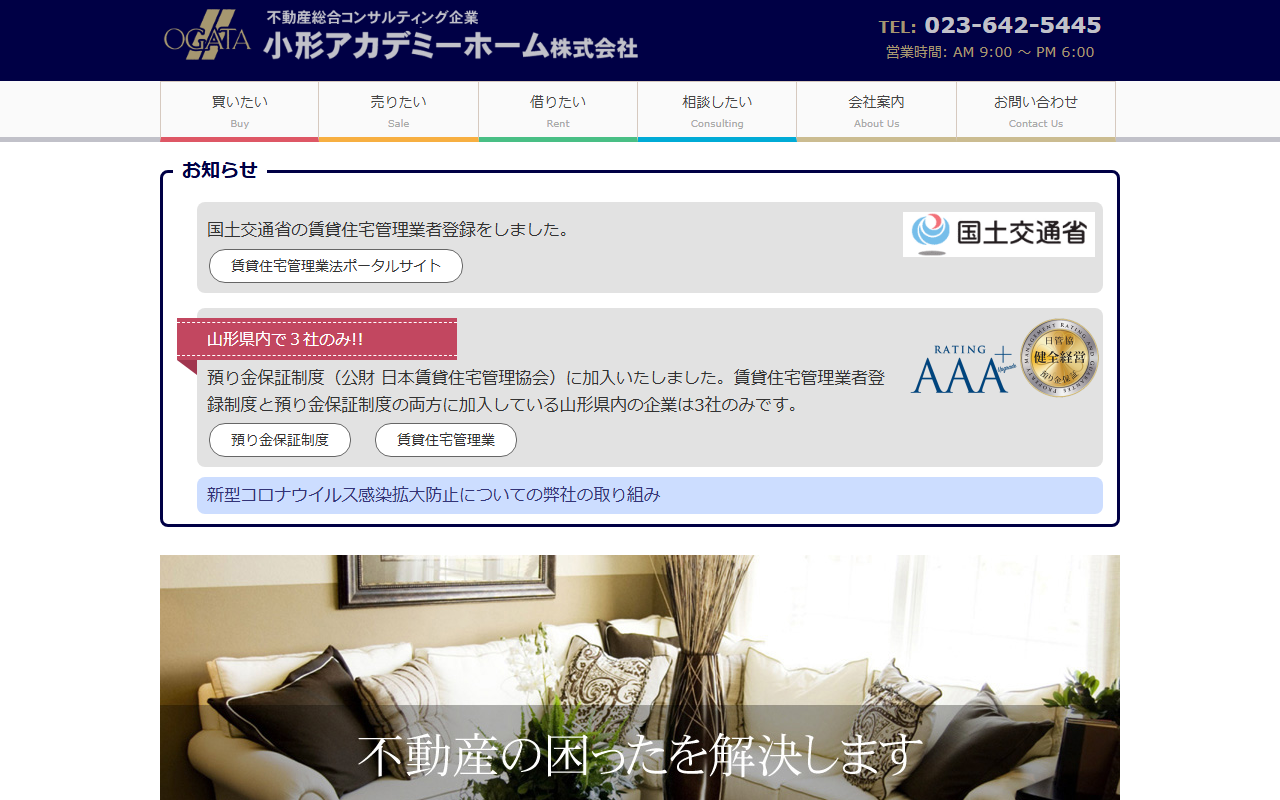The width and height of the screenshot is (1280, 800).
Task: Click the 営業時間 AM 9:00 ～ PM 6:00 text
Action: pos(990,52)
